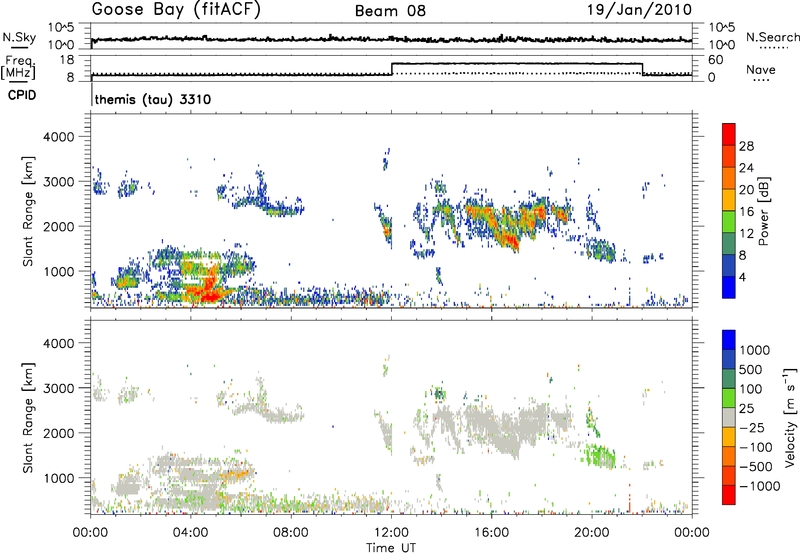Viewport: 800px width, 554px height.
Task: Click the 'N.Search' legend label
Action: pyautogui.click(x=772, y=37)
